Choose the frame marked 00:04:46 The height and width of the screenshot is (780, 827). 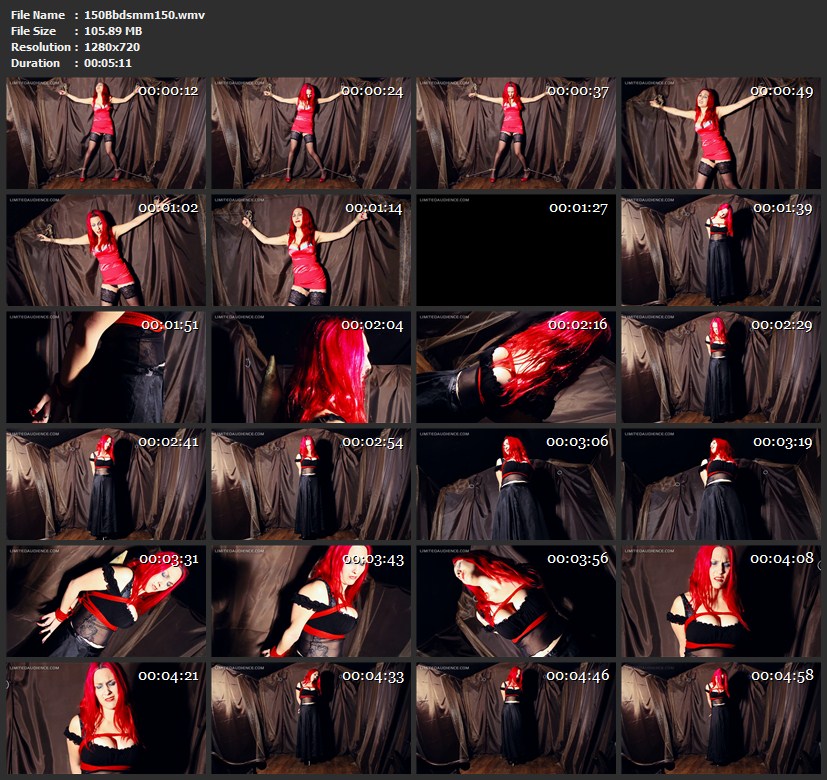click(x=516, y=718)
